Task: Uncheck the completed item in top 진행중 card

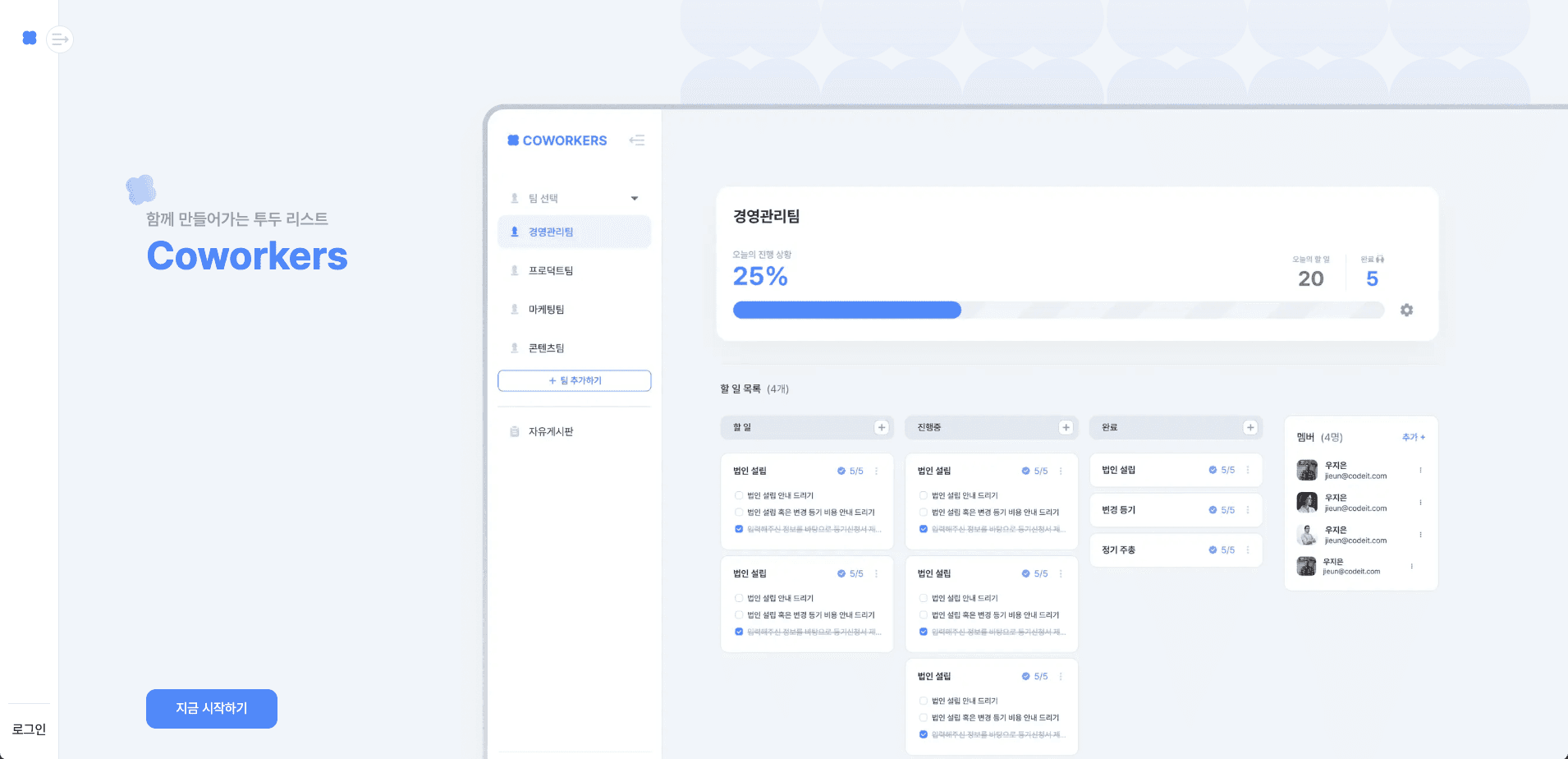Action: pos(924,529)
